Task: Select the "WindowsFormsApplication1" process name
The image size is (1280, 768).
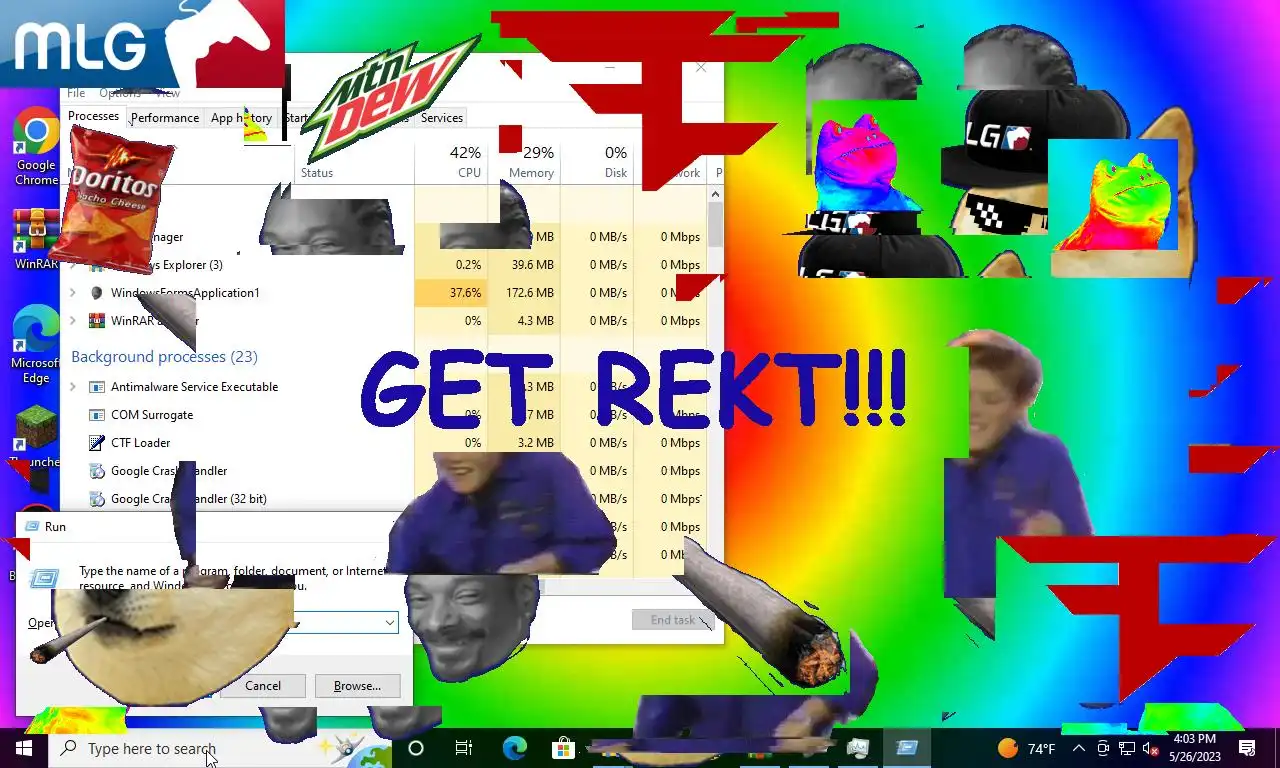Action: (x=185, y=293)
